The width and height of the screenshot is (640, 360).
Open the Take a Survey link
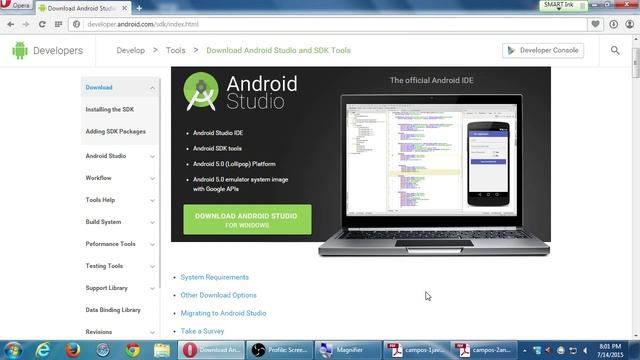(202, 331)
